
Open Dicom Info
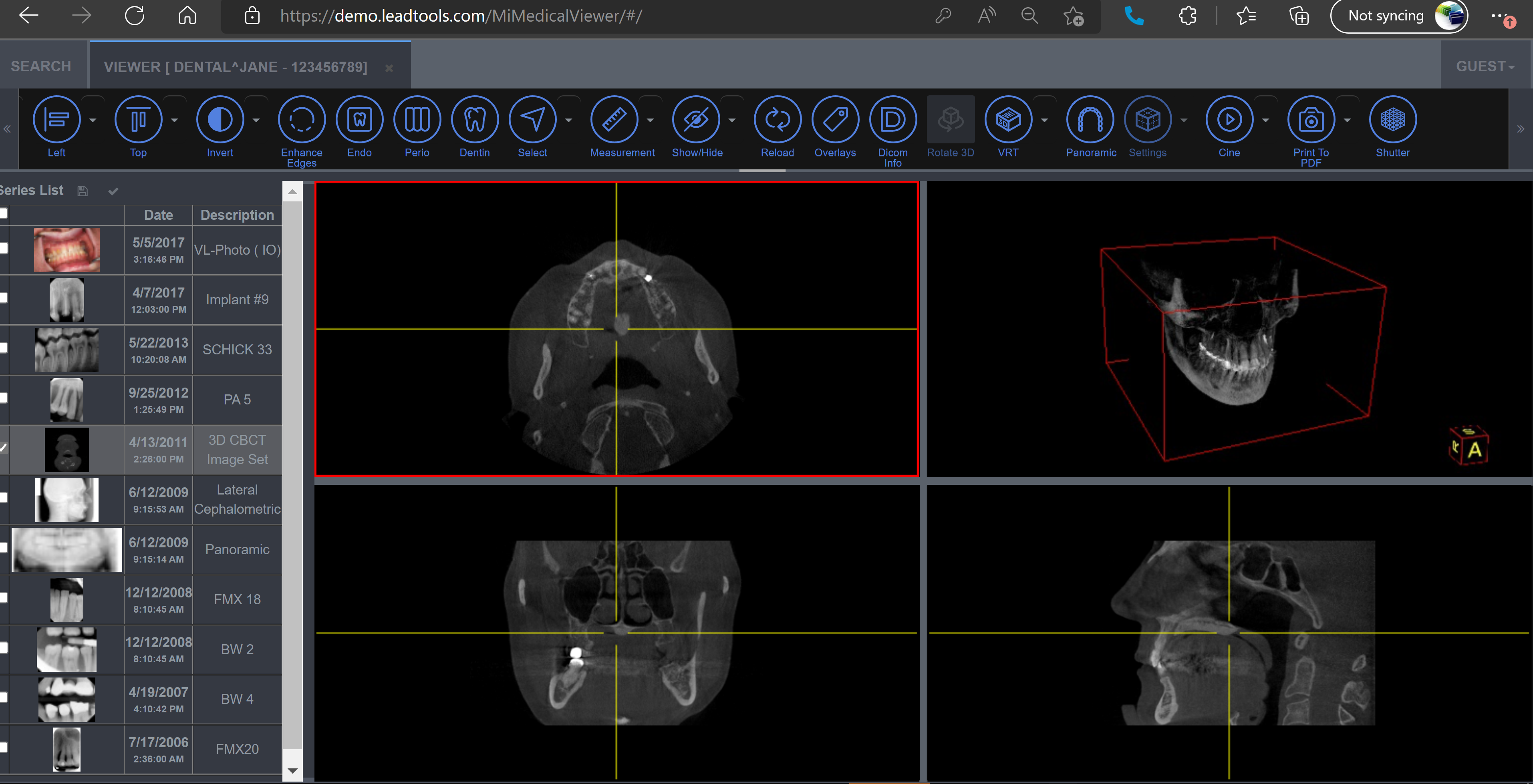click(x=893, y=120)
